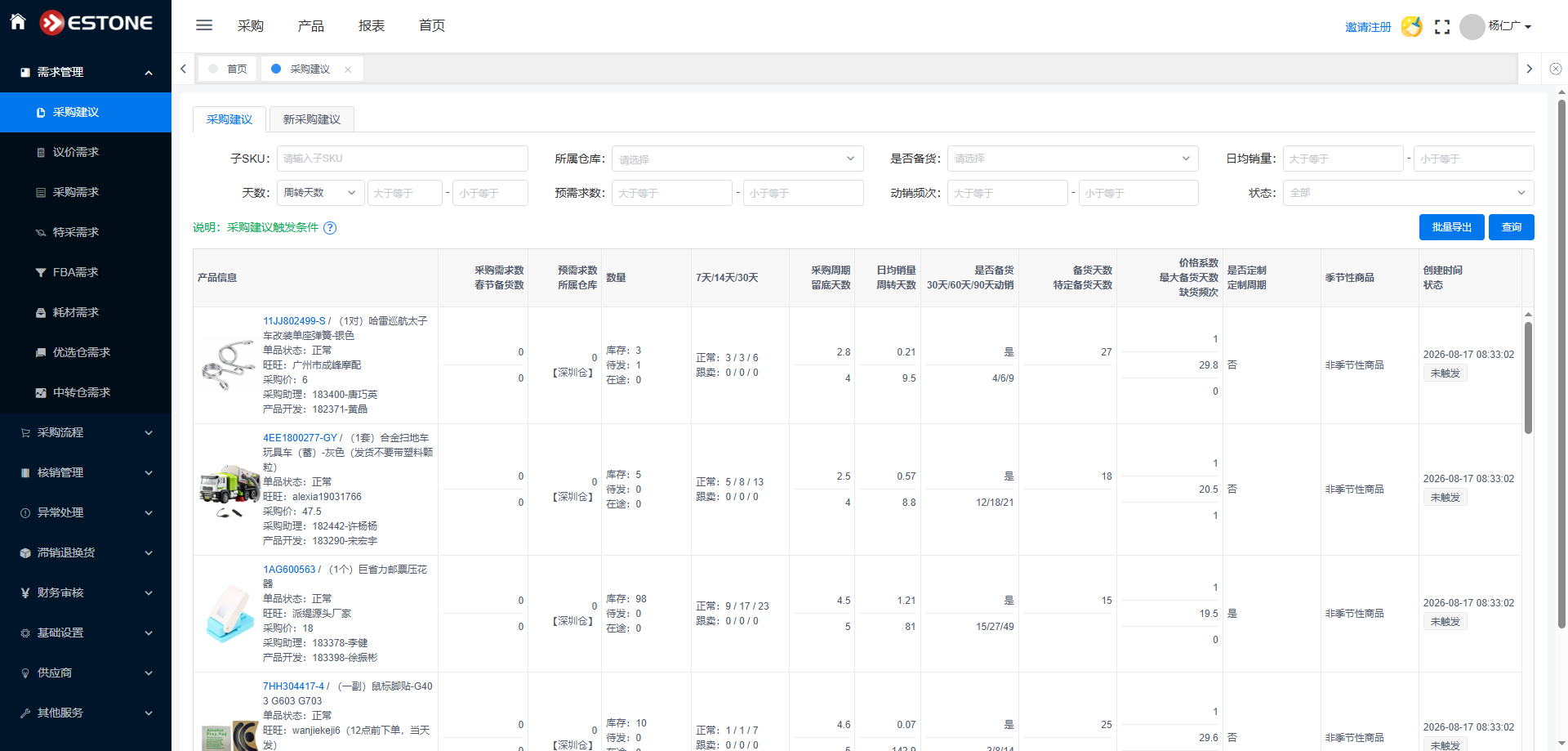This screenshot has height=751, width=1568.
Task: Click the table's vertical scrollbar
Action: [x=1528, y=377]
